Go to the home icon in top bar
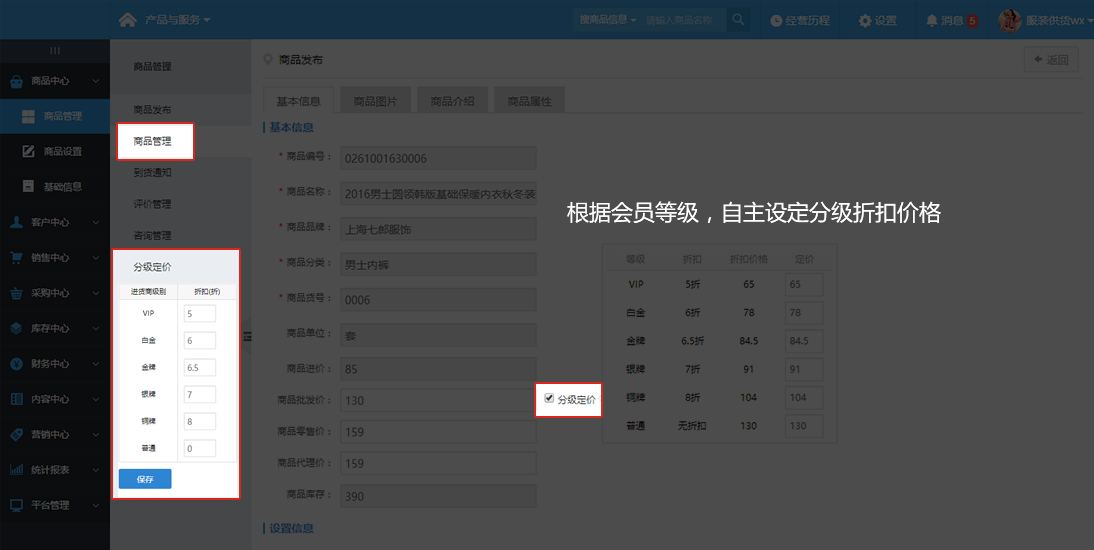 click(x=128, y=20)
